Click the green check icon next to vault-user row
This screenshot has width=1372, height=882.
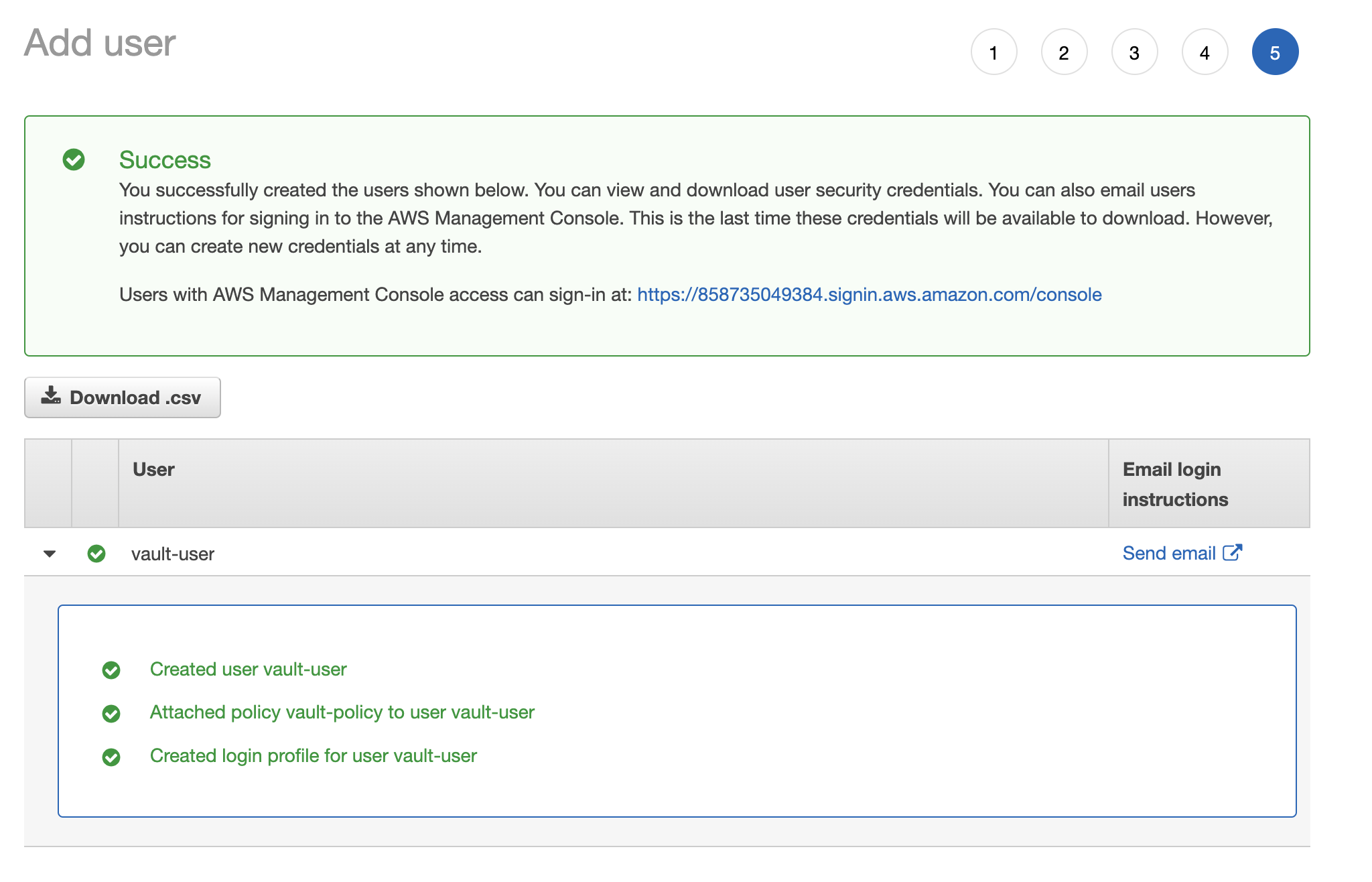pyautogui.click(x=96, y=554)
